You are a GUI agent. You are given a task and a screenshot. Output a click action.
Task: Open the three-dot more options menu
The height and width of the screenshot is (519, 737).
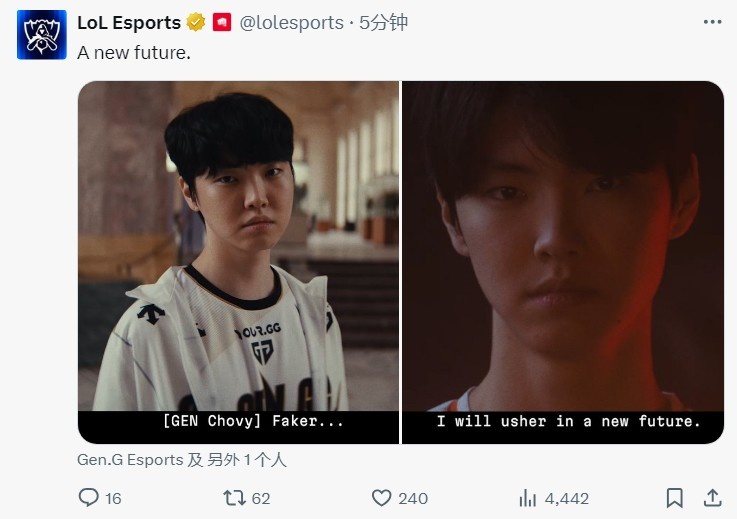click(713, 22)
